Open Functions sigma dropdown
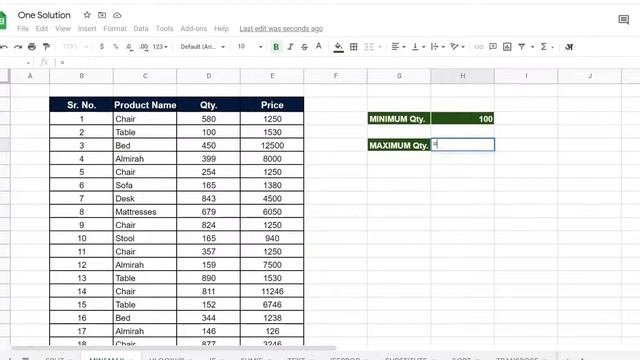This screenshot has height=360, width=640. click(x=547, y=47)
